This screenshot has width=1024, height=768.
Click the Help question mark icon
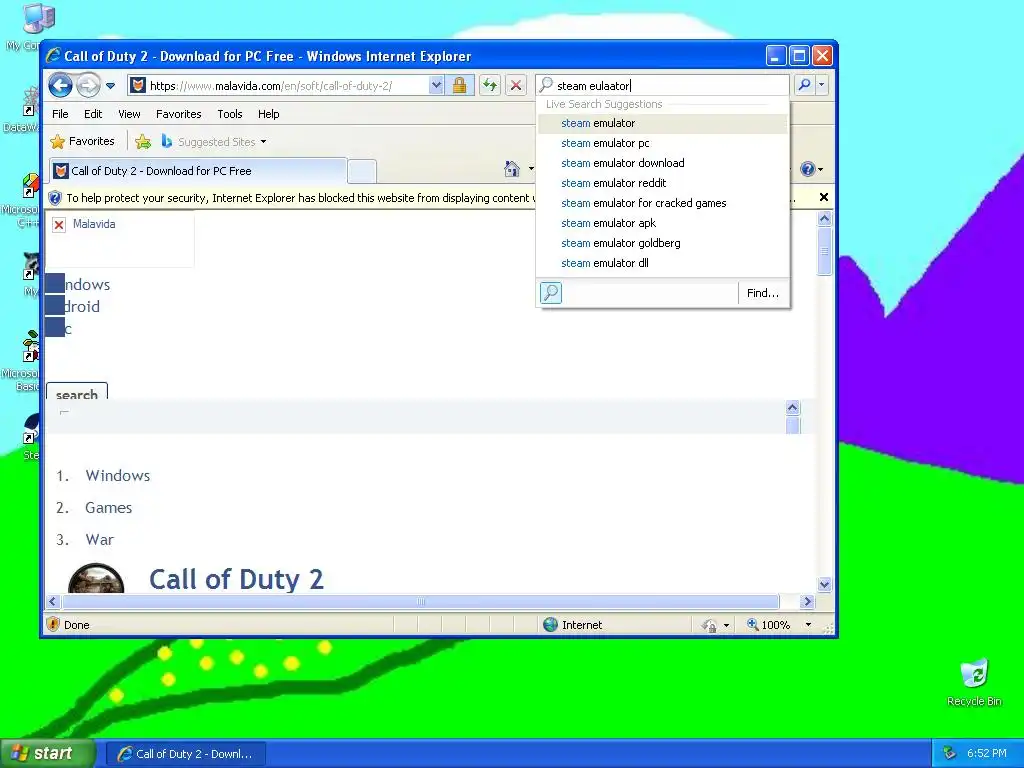(808, 169)
